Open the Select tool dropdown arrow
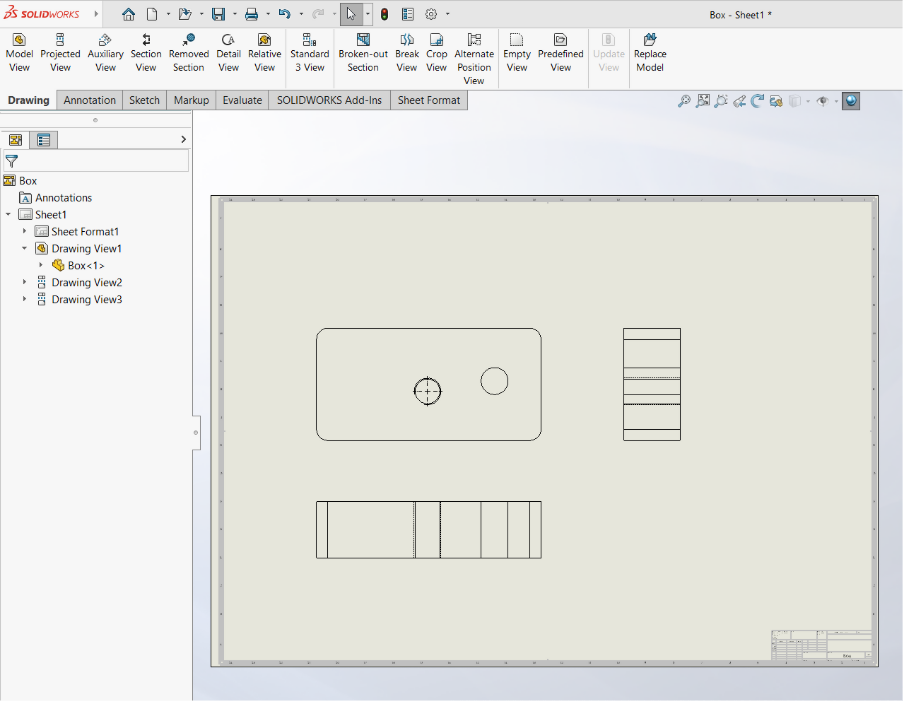Viewport: 903px width, 702px height. click(367, 14)
